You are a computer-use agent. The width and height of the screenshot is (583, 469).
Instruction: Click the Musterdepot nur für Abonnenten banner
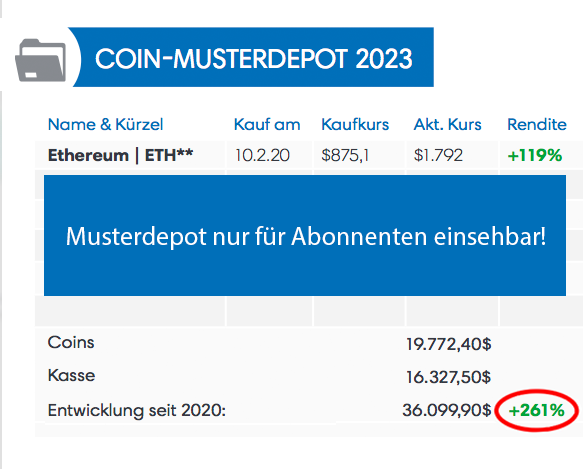305,235
